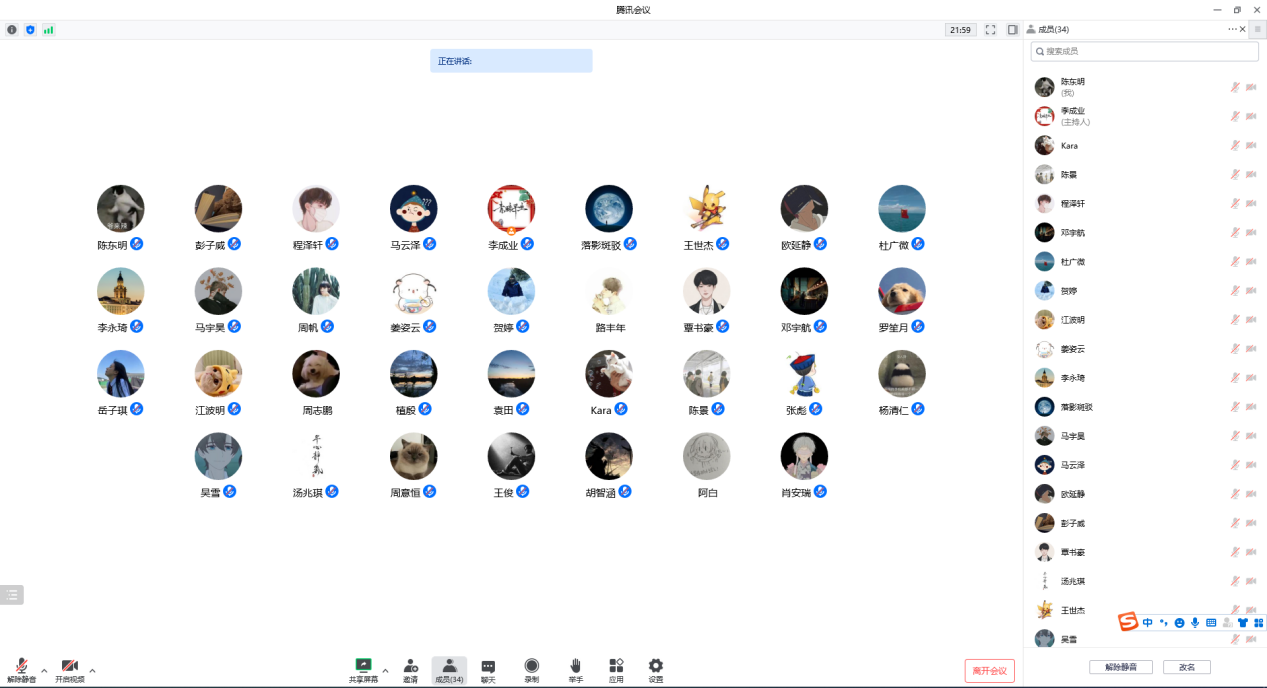Viewport: 1267px width, 688px height.
Task: Expand audio options arrow beside 解除静音
Action: tap(44, 670)
